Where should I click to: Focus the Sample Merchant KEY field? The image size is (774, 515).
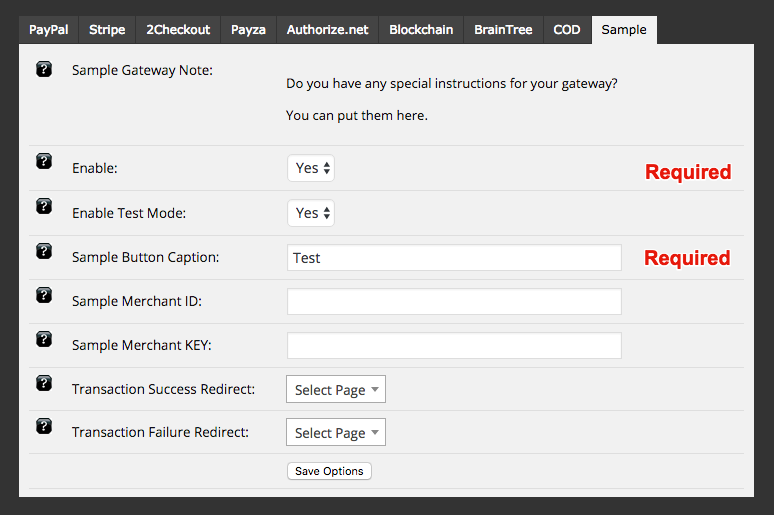click(x=454, y=346)
